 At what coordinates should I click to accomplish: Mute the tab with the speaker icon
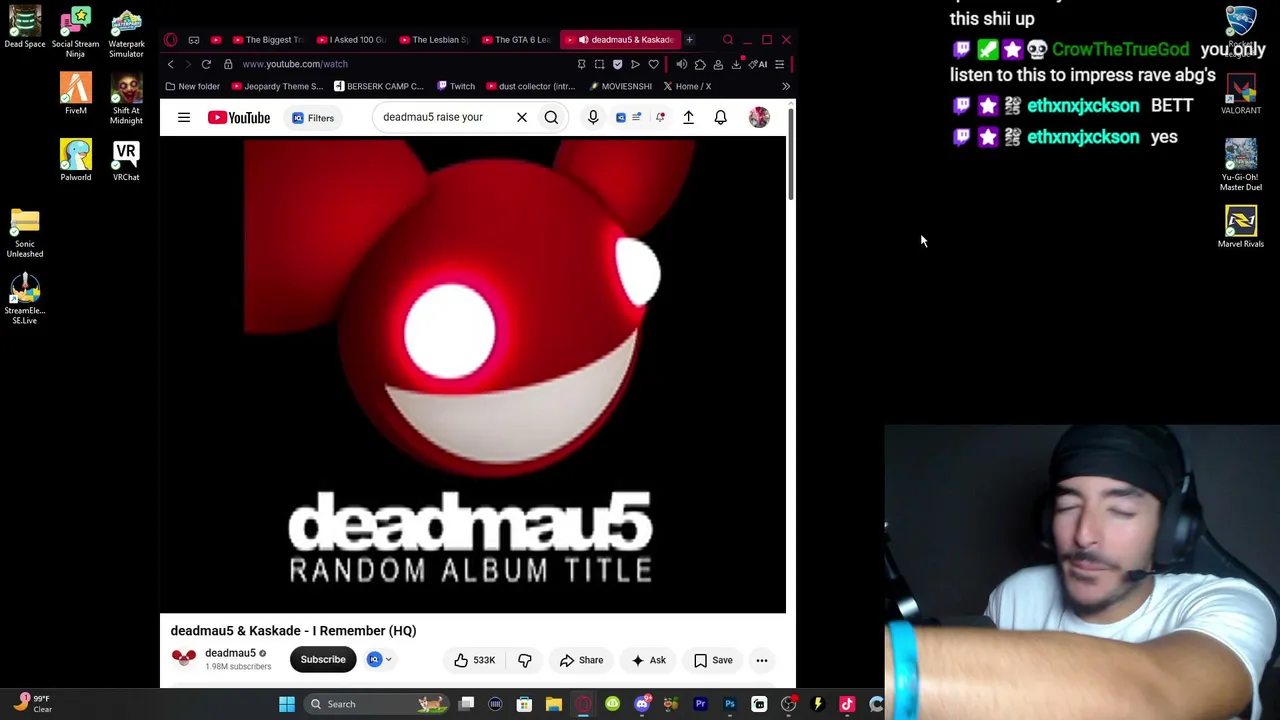(682, 64)
